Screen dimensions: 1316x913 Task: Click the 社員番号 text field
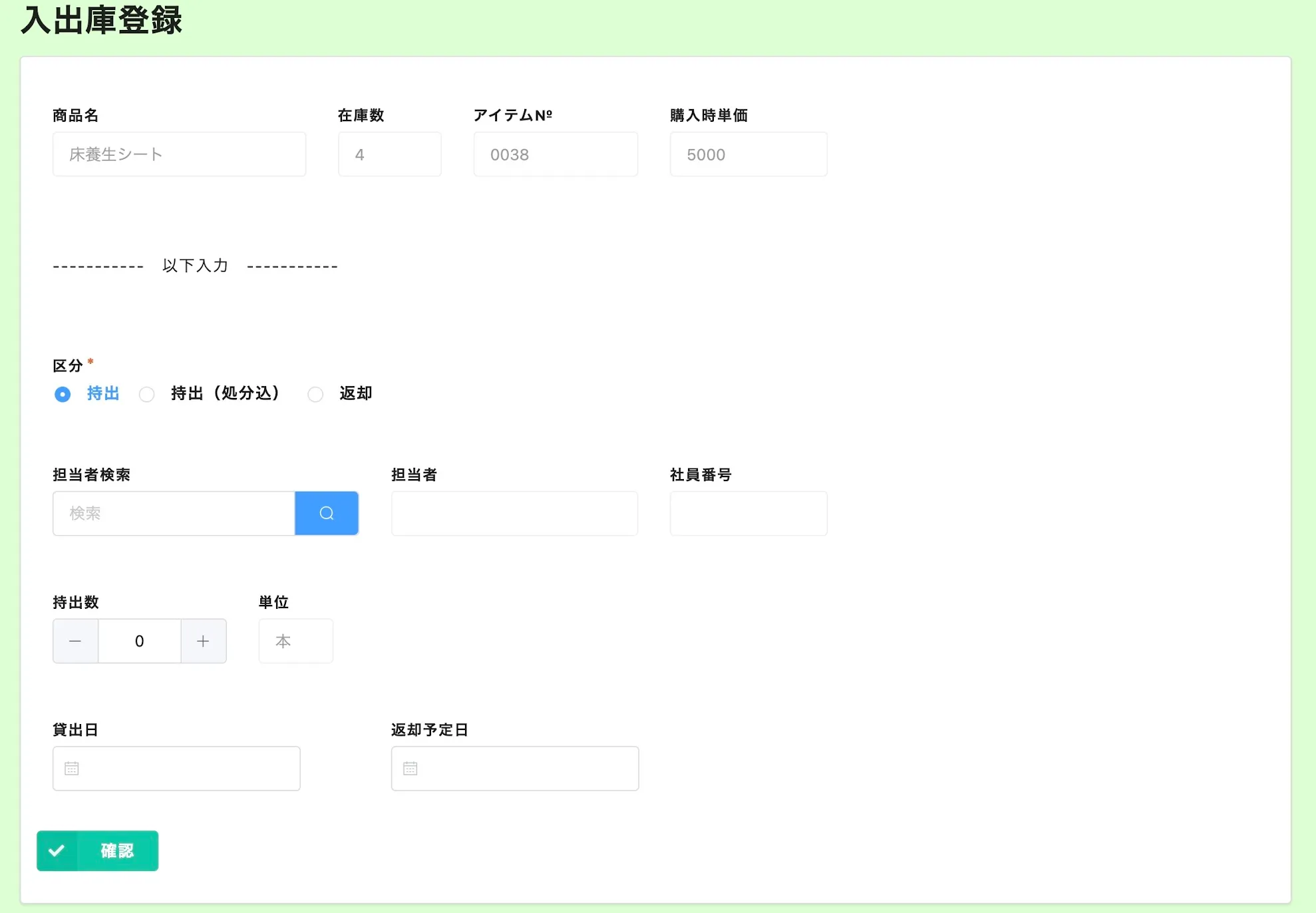(748, 513)
